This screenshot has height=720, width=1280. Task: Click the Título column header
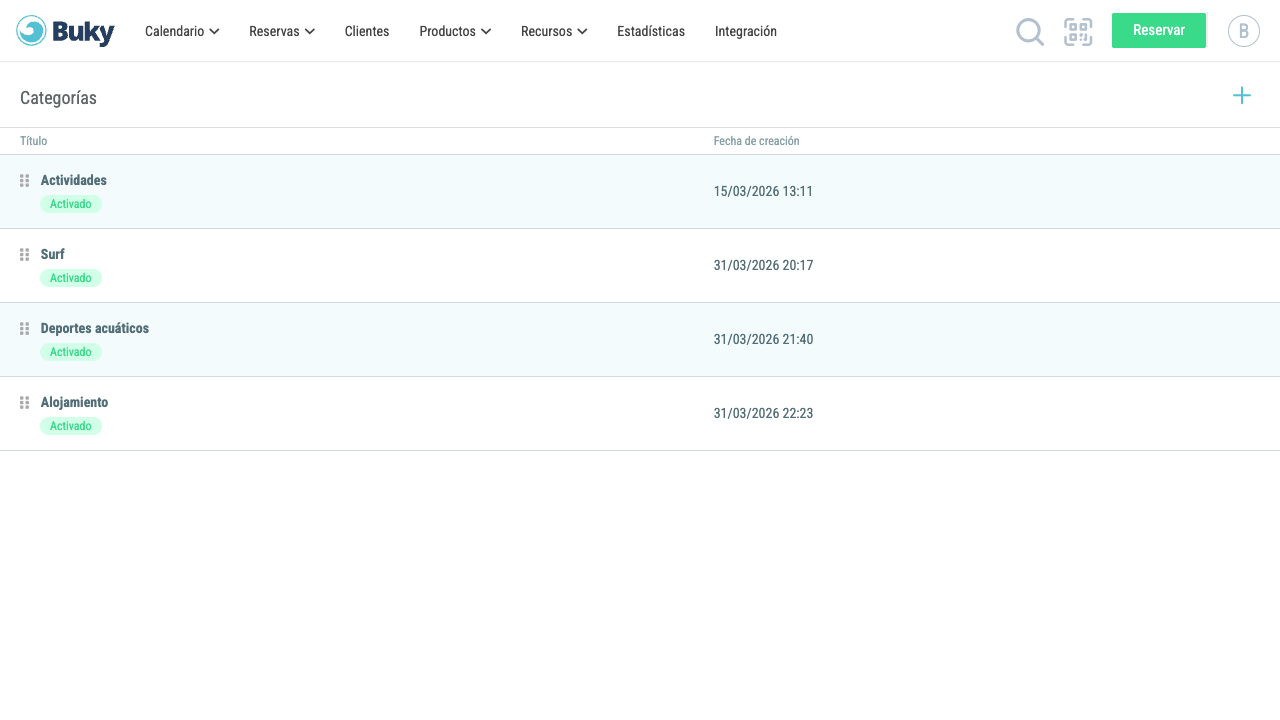tap(34, 141)
